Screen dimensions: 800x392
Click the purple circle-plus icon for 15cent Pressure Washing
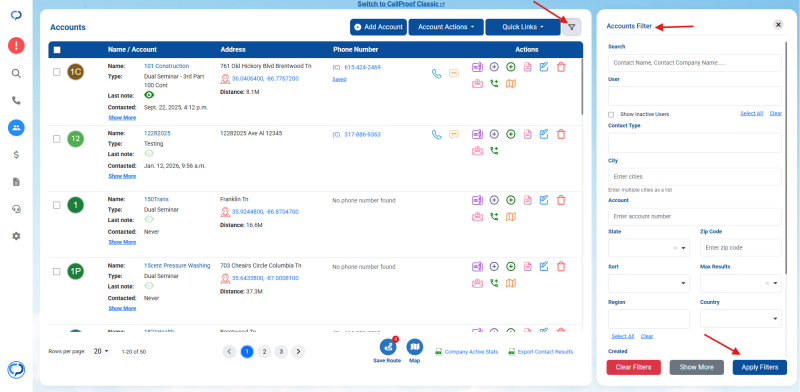point(494,266)
